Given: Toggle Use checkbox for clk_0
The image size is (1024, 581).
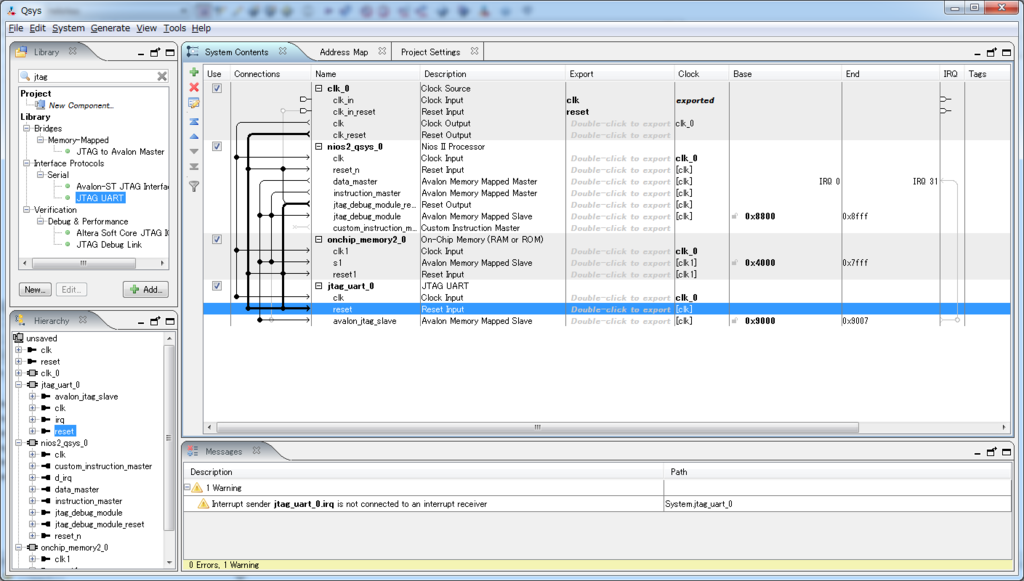Looking at the screenshot, I should click(217, 88).
